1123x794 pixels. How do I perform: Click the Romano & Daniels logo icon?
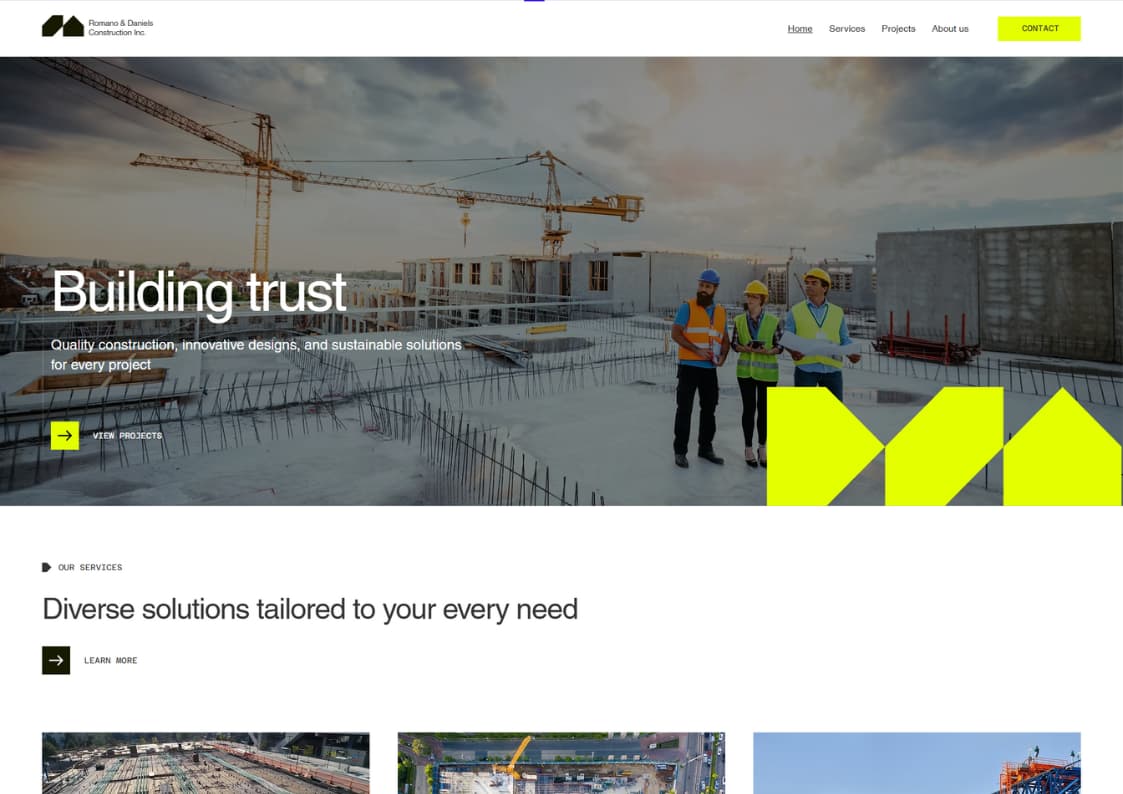[63, 26]
